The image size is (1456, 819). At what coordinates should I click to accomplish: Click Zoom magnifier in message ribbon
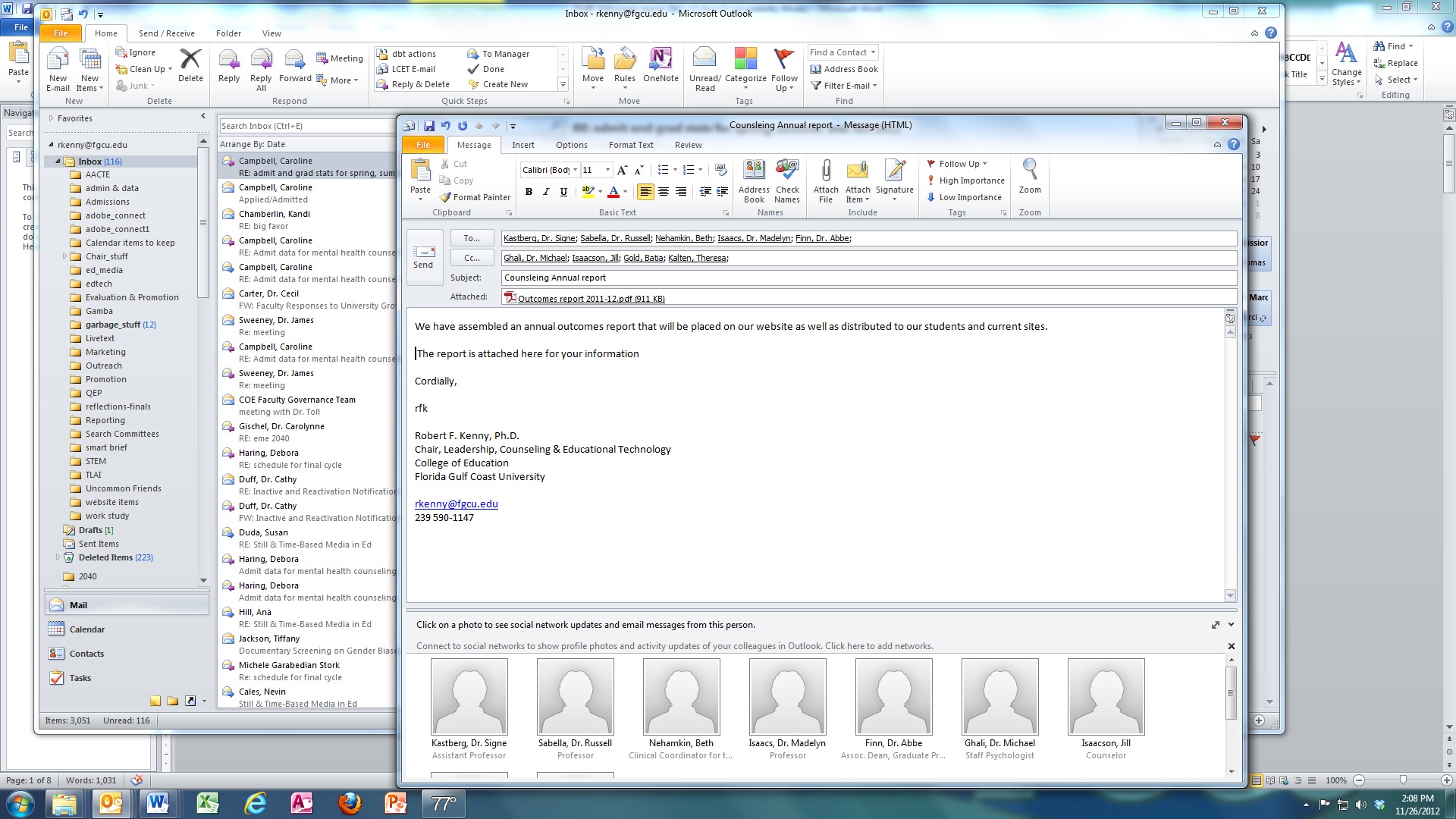[x=1030, y=176]
